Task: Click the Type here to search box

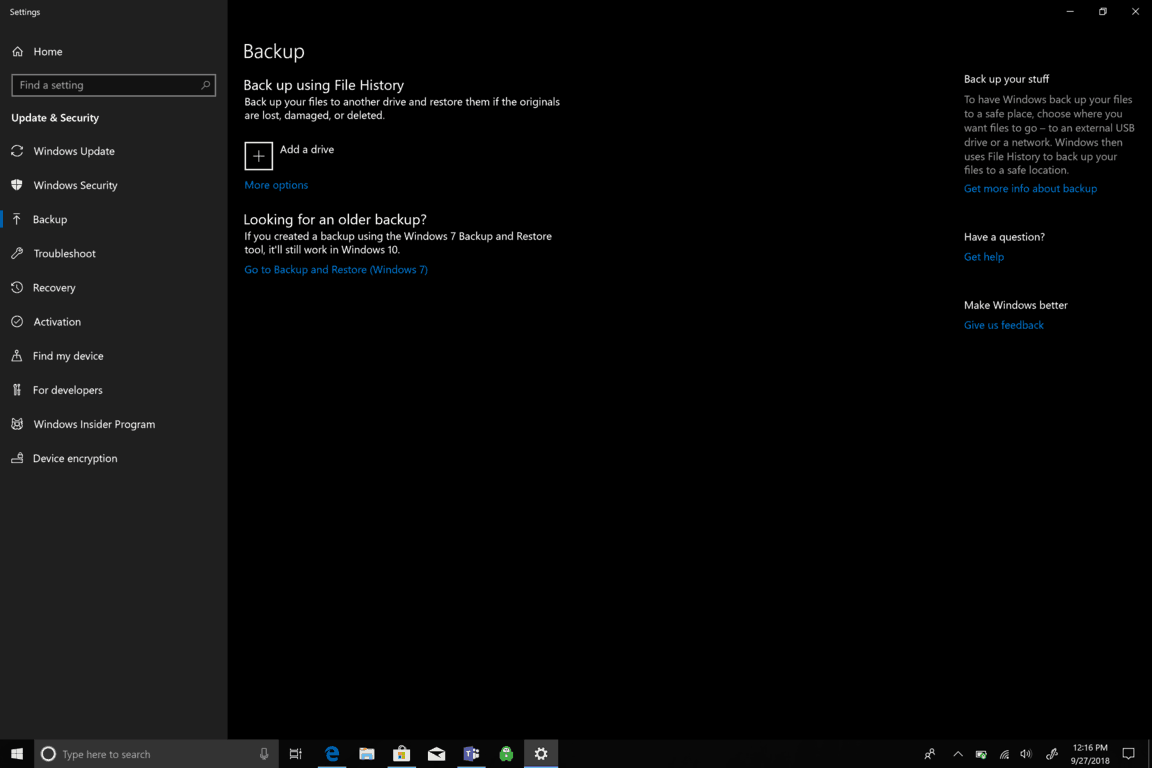Action: (156, 754)
